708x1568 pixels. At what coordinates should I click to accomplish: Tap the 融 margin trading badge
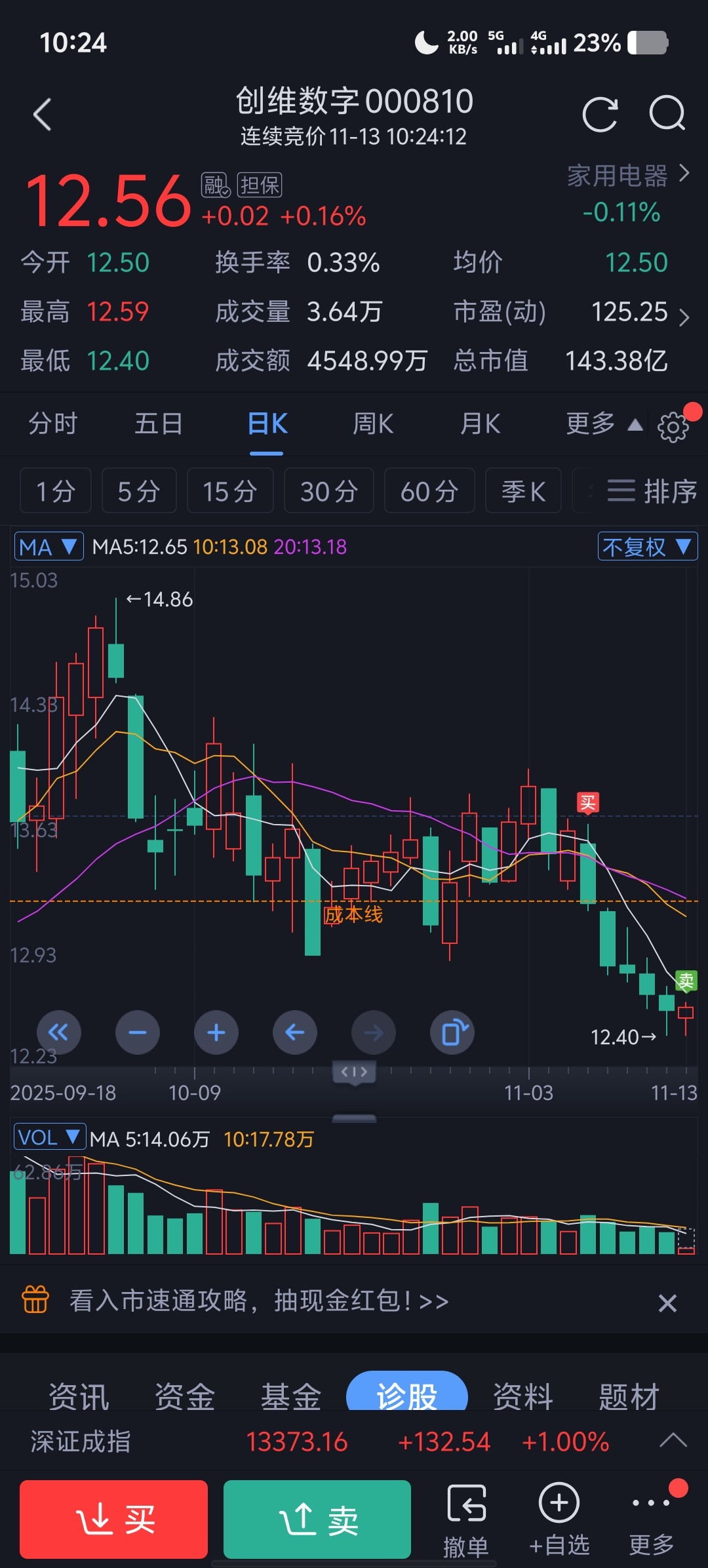216,185
